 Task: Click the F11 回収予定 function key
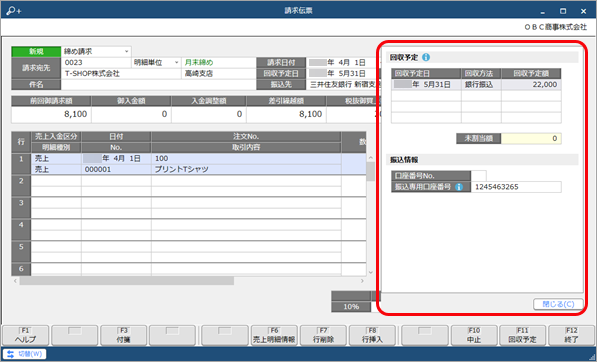pyautogui.click(x=522, y=335)
